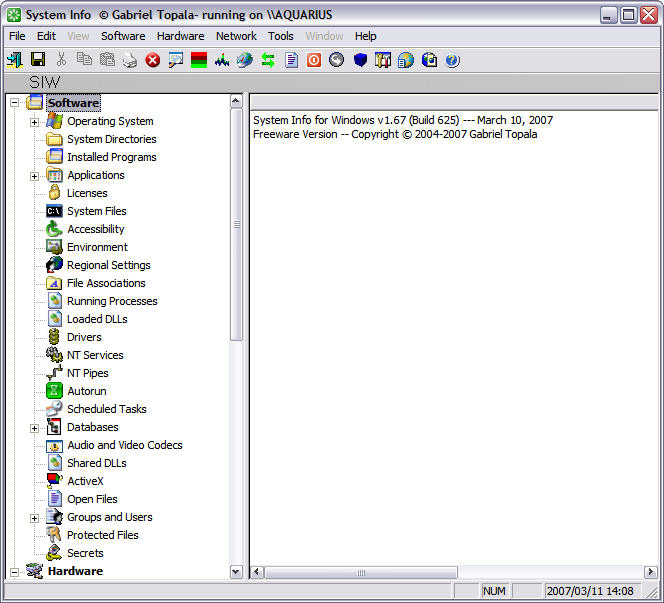Screen dimensions: 664x603
Task: Collapse the Software root node
Action: [14, 102]
